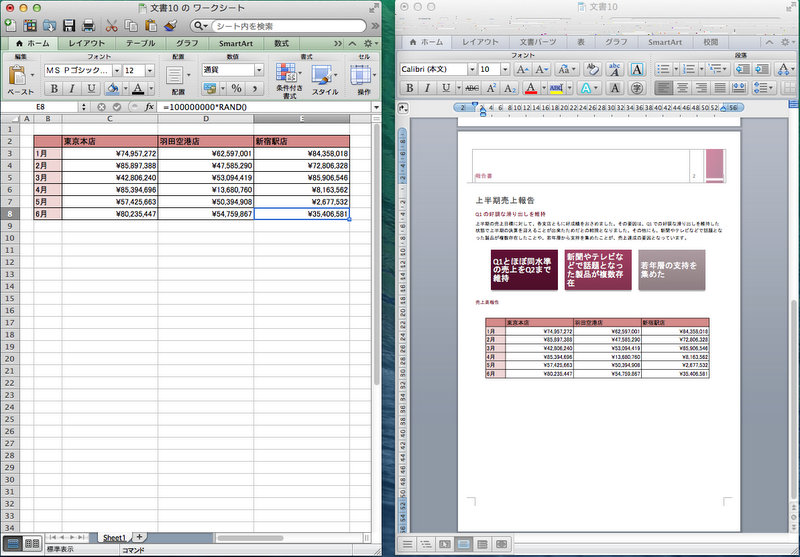Switch to テーブル tab in Excel
800x557 pixels.
[x=140, y=43]
